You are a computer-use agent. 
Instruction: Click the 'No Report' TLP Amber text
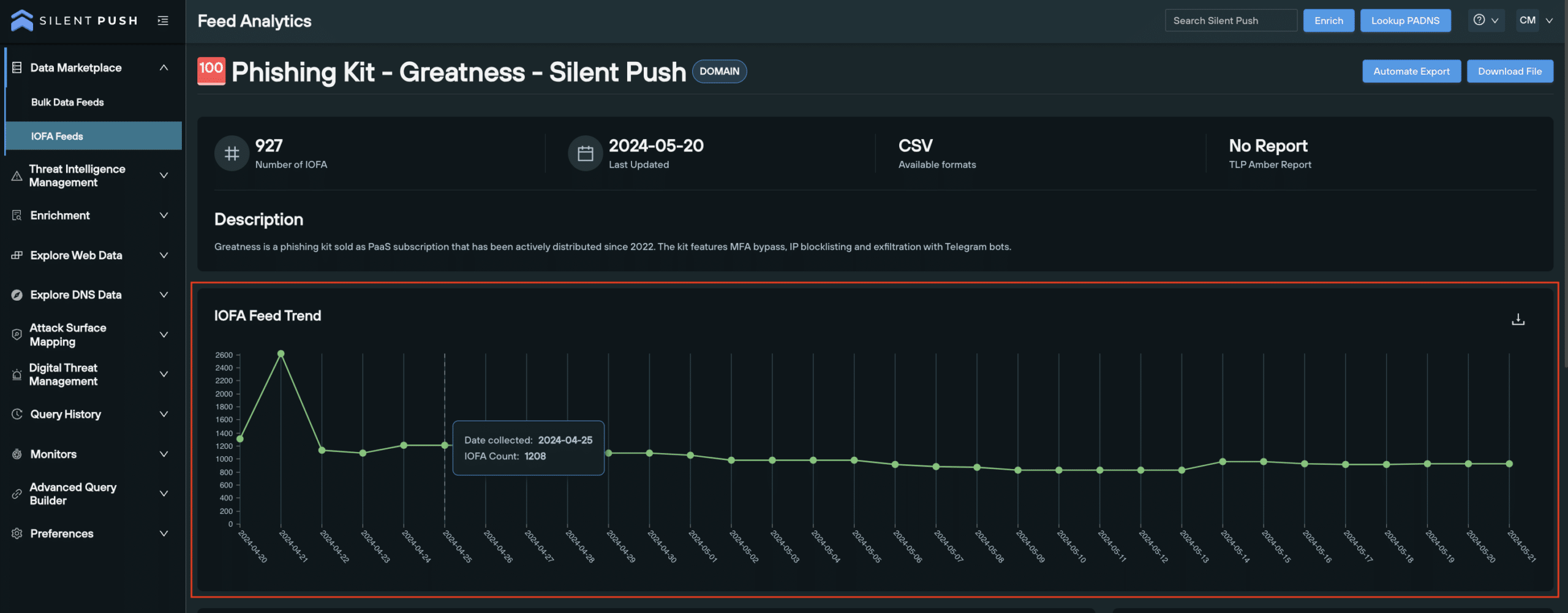tap(1268, 146)
